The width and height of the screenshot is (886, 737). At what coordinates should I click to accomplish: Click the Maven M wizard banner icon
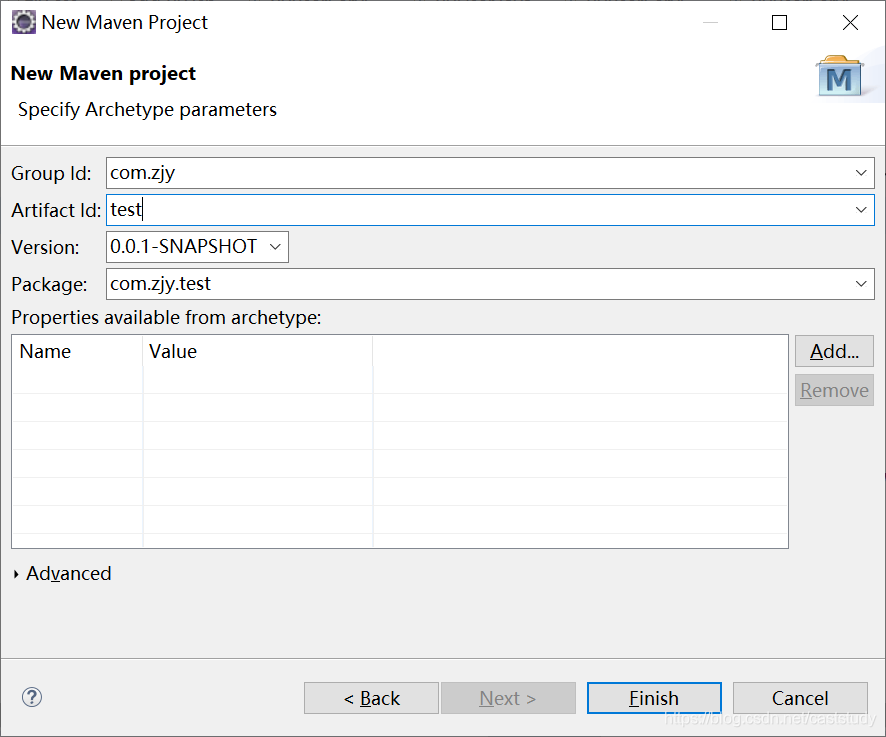click(x=840, y=76)
